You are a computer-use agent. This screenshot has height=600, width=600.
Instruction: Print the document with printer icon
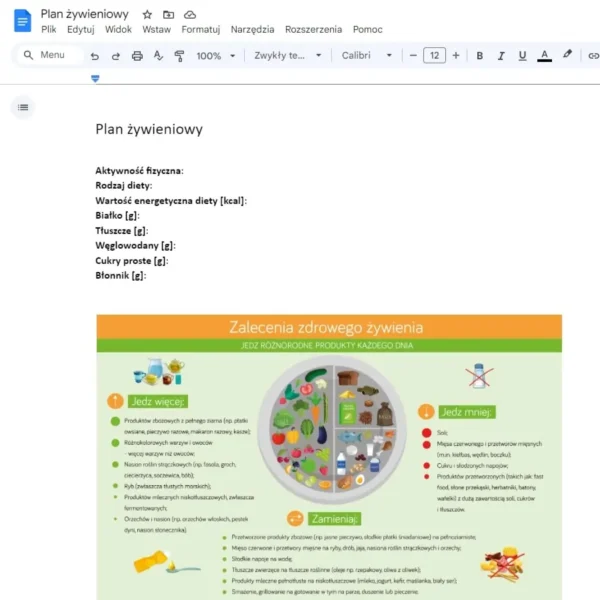pyautogui.click(x=137, y=56)
